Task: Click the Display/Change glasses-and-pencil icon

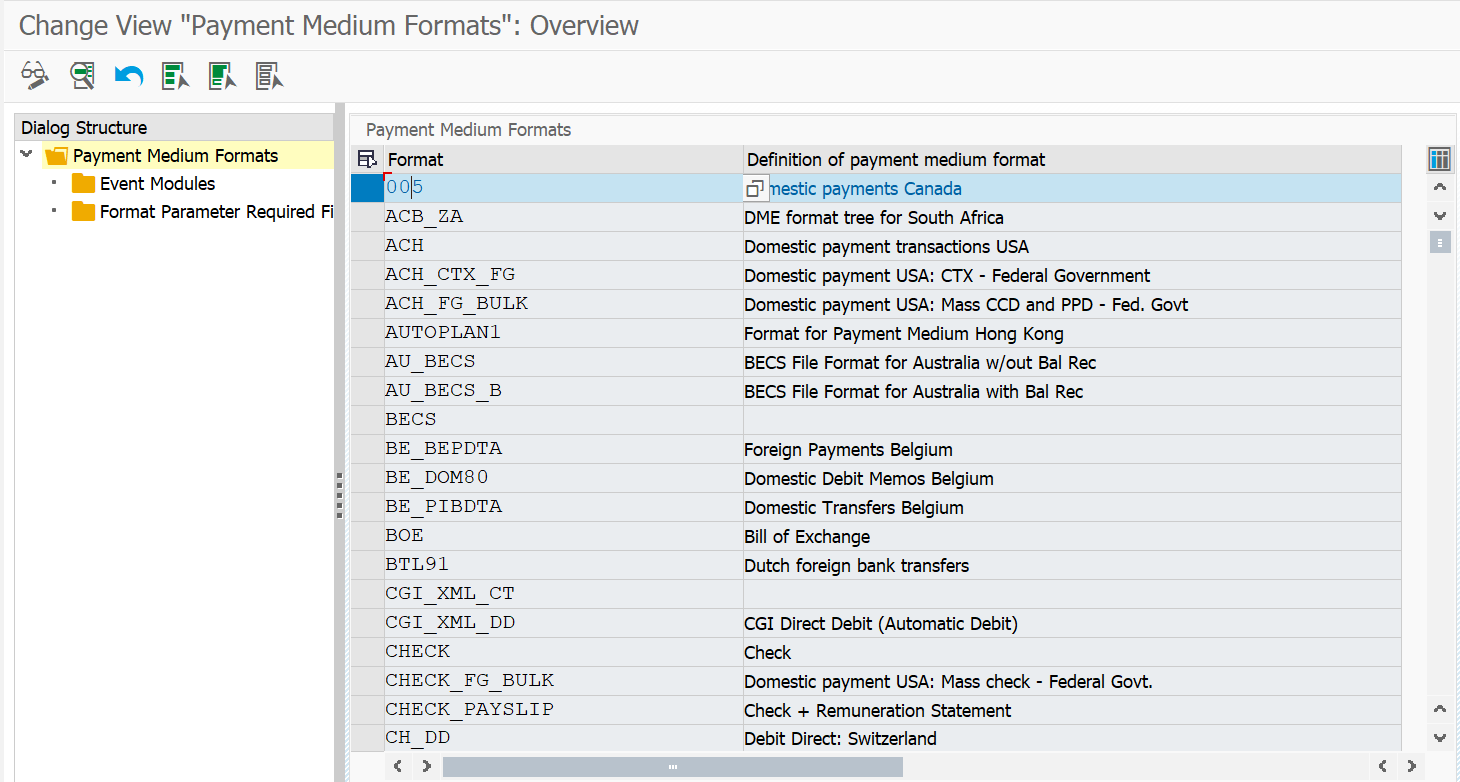Action: click(35, 75)
